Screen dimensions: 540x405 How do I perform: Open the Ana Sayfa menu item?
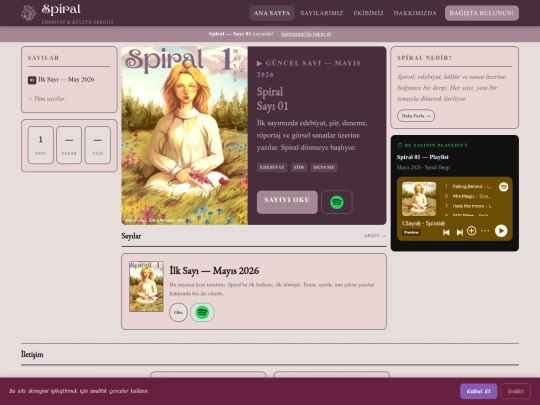tap(272, 13)
